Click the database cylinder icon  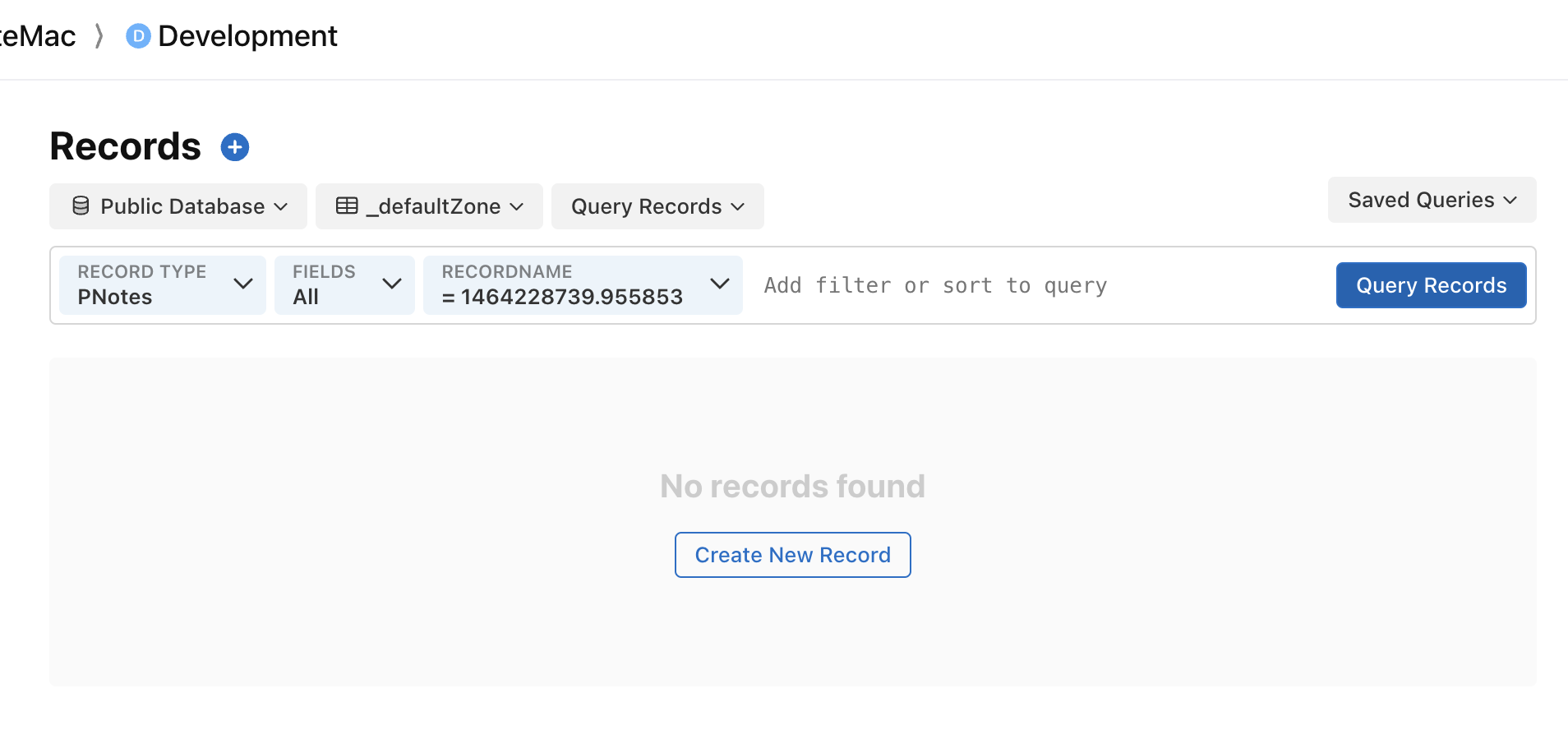pyautogui.click(x=81, y=206)
